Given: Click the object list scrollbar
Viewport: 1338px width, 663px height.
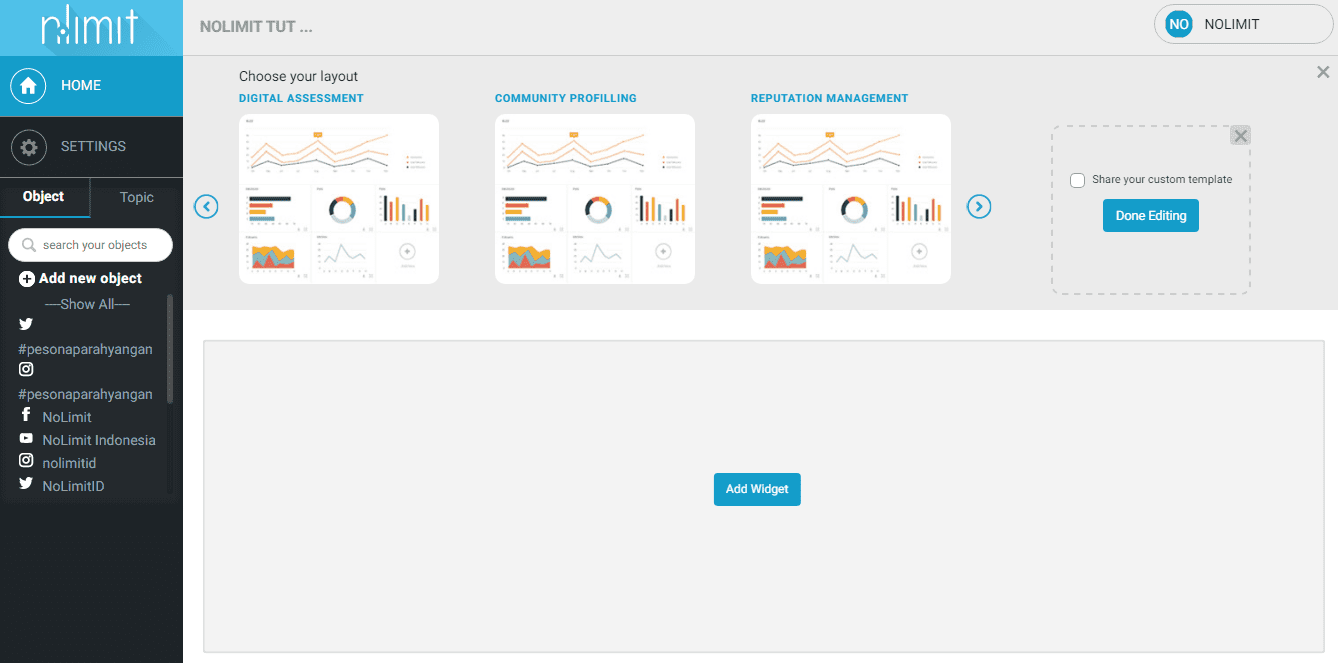Looking at the screenshot, I should click(x=170, y=349).
